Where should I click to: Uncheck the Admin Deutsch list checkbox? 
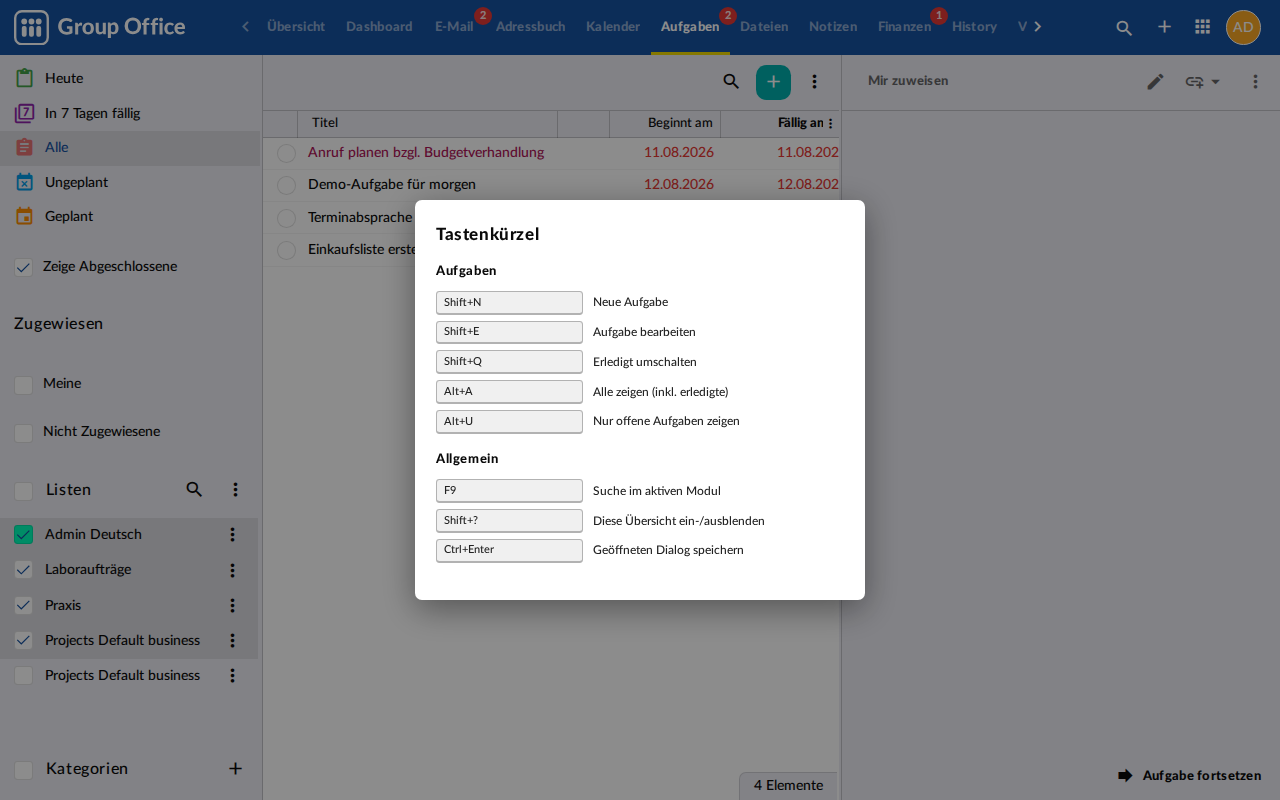[24, 535]
